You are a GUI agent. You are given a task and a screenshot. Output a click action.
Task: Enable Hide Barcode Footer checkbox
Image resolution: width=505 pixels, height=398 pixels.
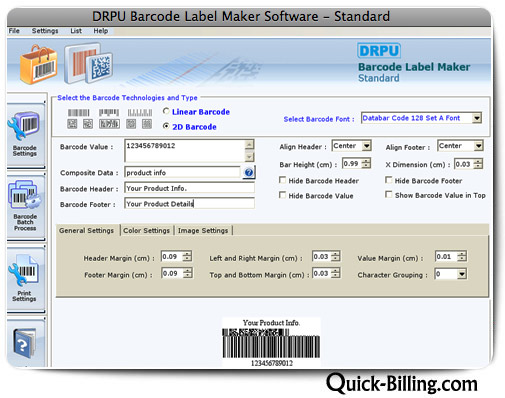388,180
